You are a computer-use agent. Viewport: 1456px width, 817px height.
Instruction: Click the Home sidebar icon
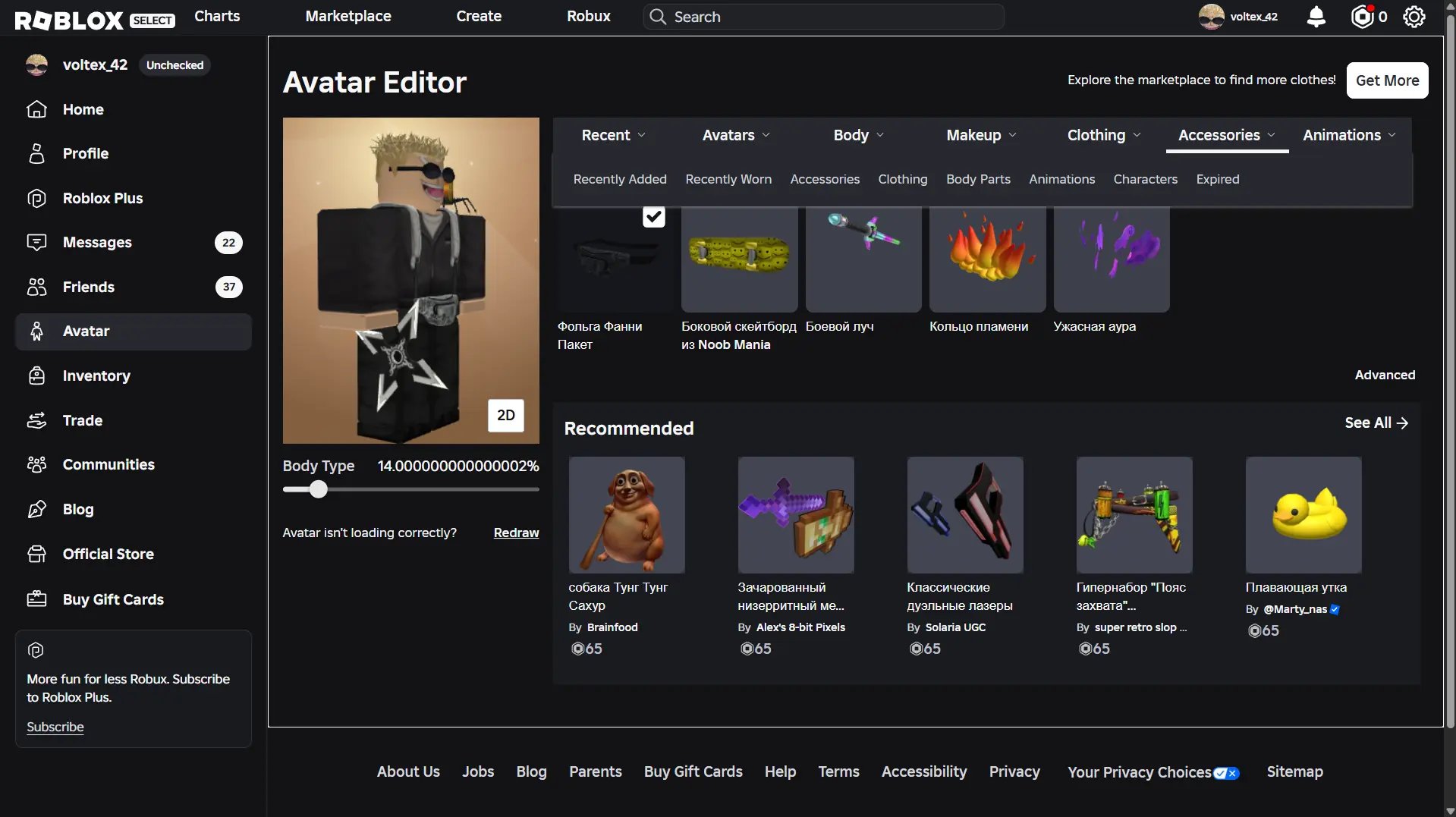click(36, 109)
